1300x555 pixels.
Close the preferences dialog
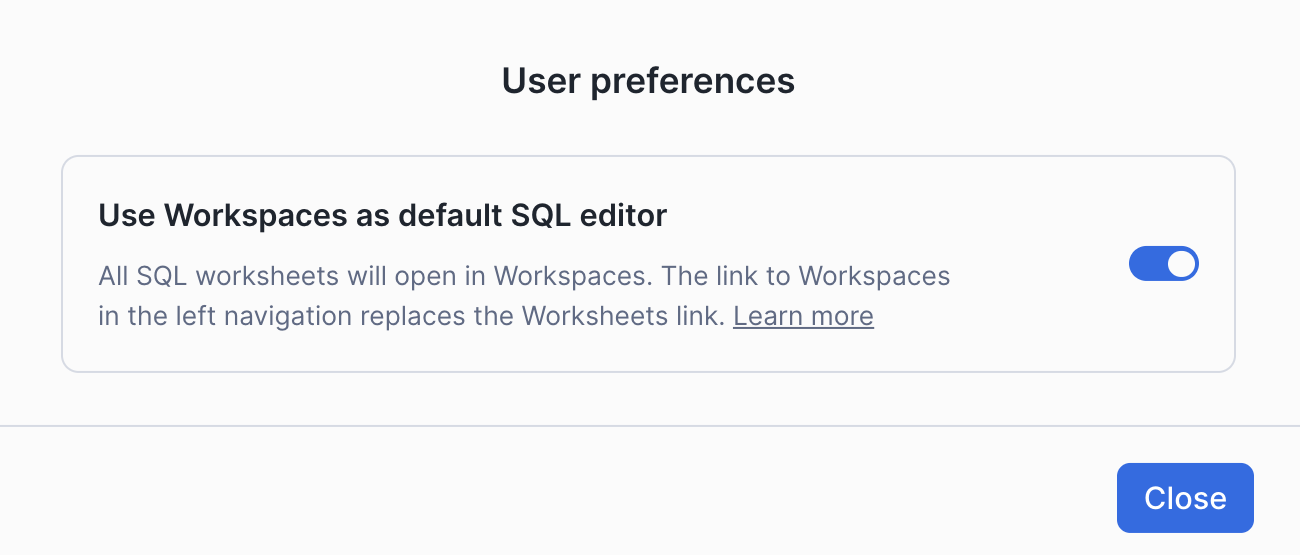(1185, 498)
